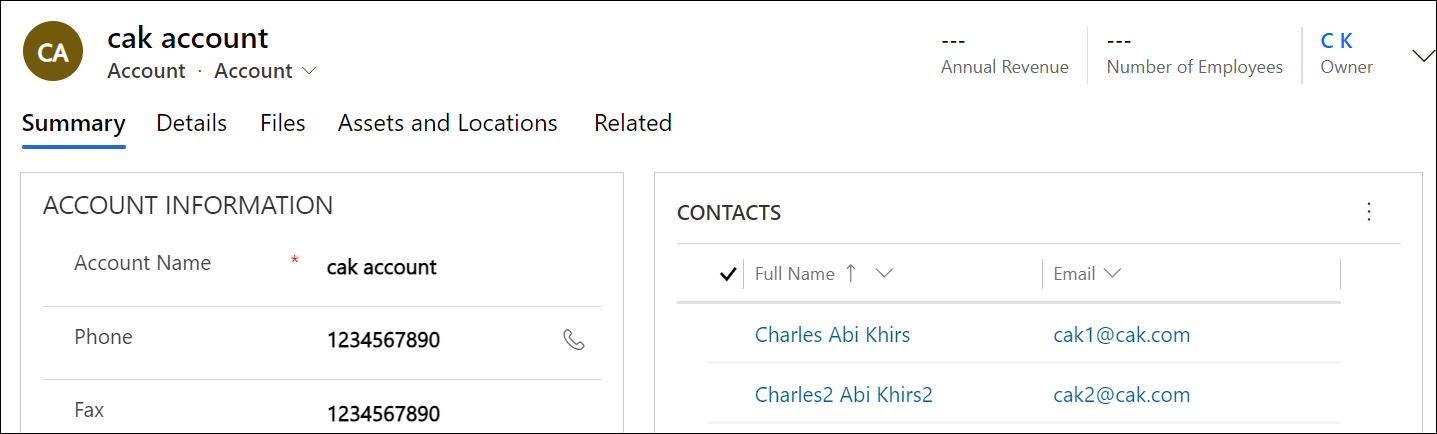Click the cak1@cak.com email link

tap(1121, 335)
